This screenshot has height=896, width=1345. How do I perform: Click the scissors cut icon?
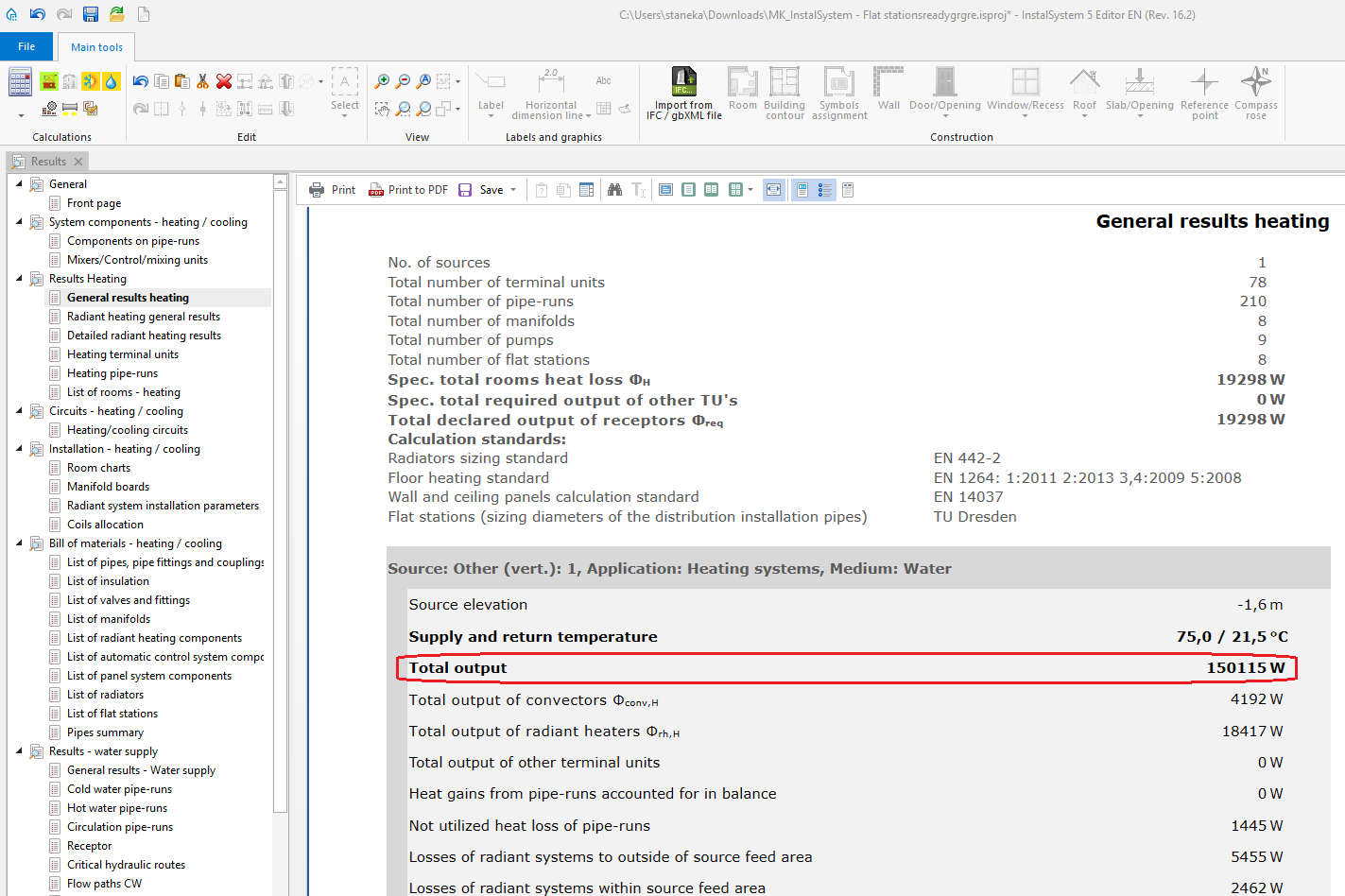202,82
